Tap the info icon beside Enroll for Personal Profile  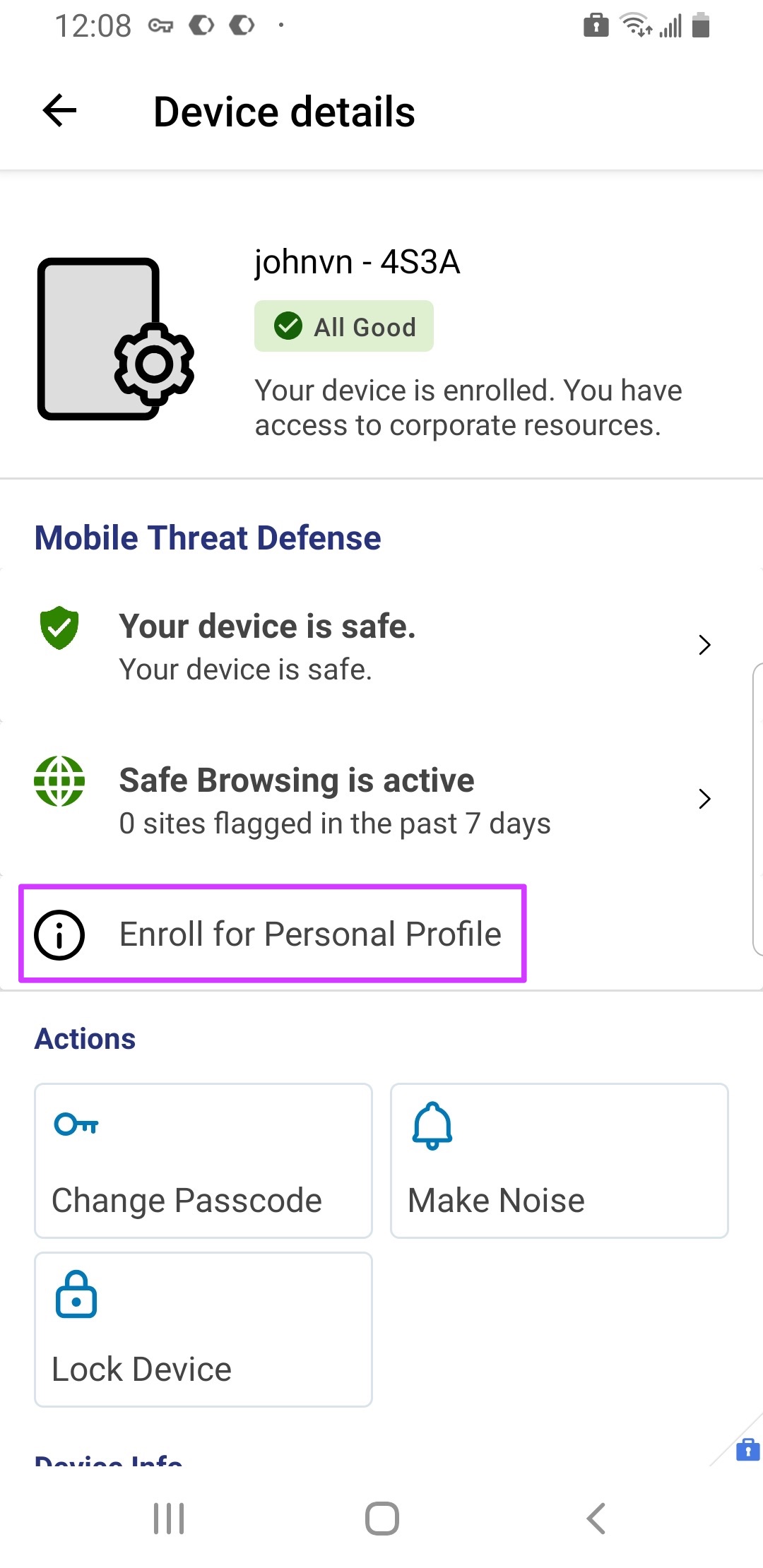pos(59,934)
